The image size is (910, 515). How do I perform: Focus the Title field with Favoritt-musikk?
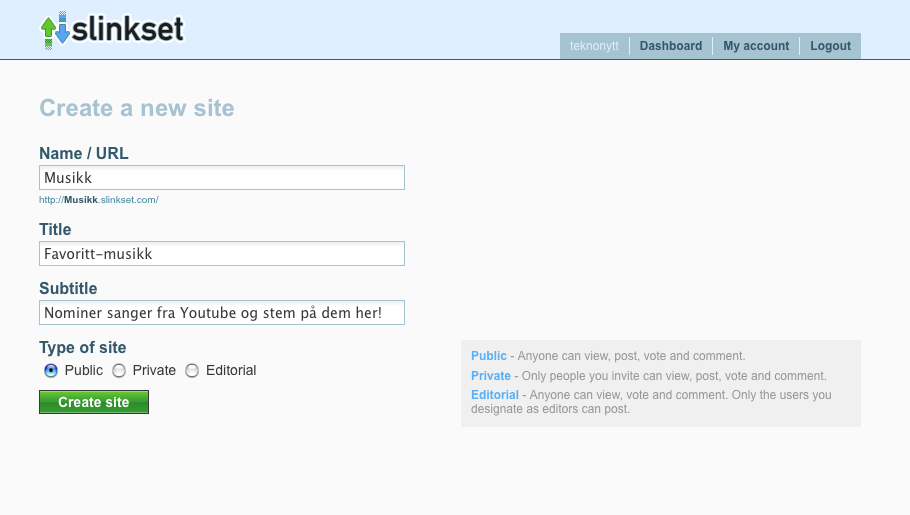[x=222, y=254]
